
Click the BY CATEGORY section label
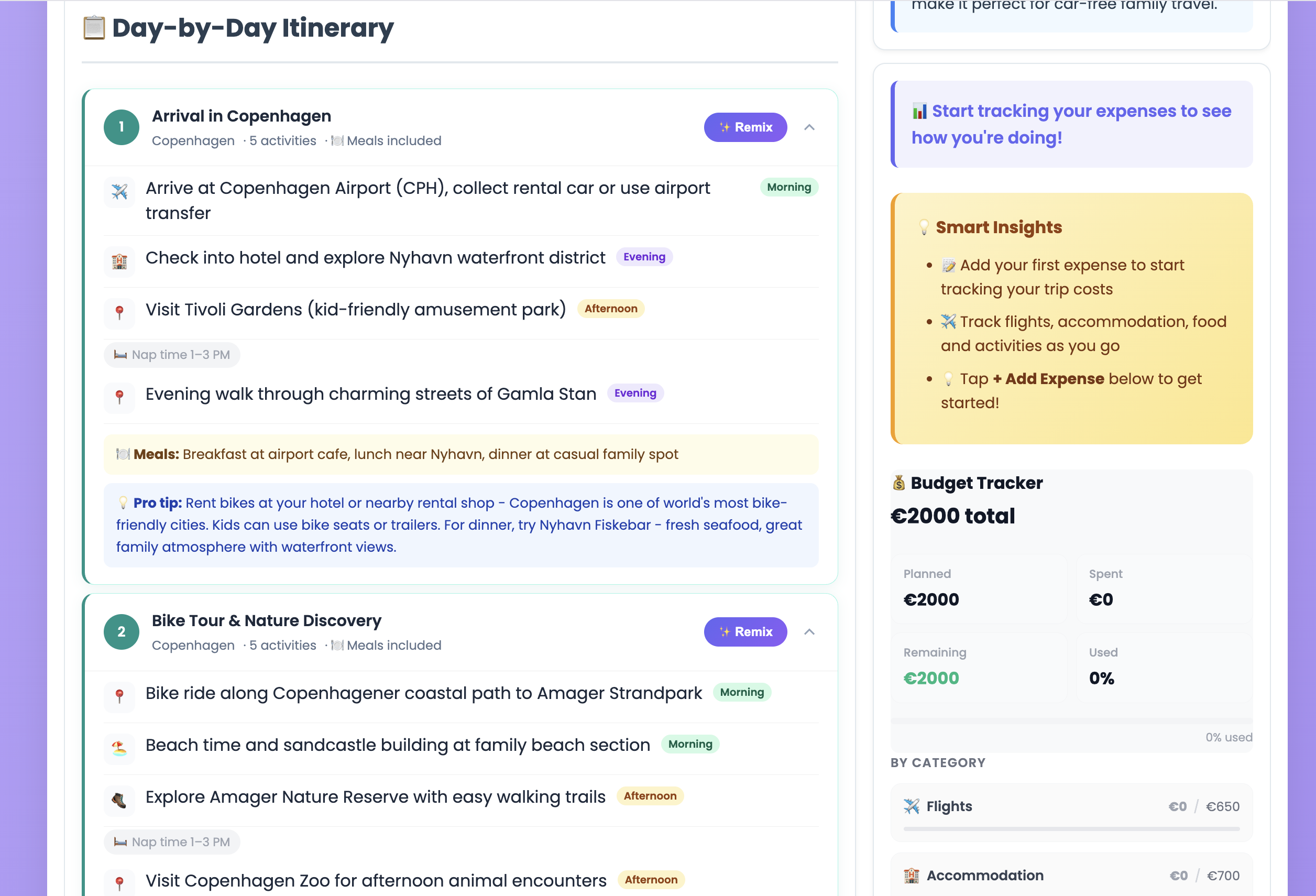(938, 763)
